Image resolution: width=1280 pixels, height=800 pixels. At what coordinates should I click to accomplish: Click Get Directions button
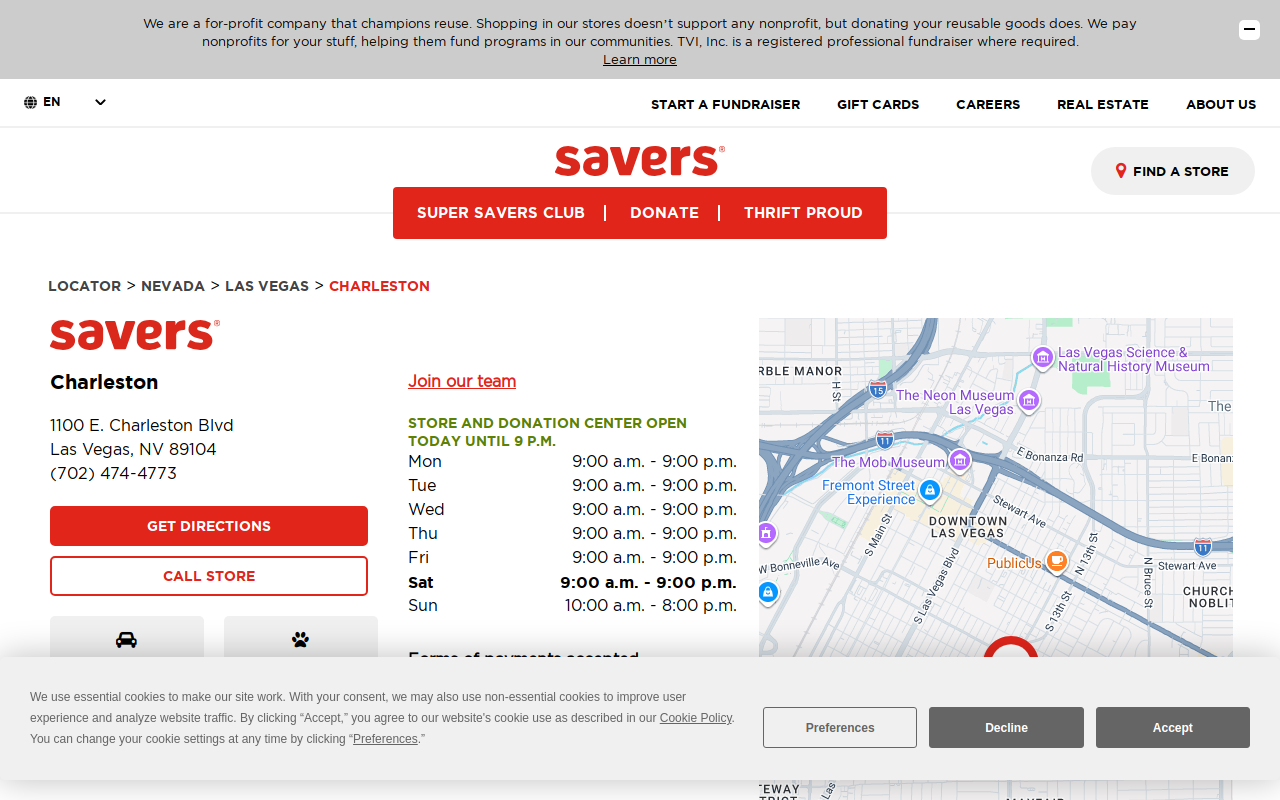click(x=209, y=526)
